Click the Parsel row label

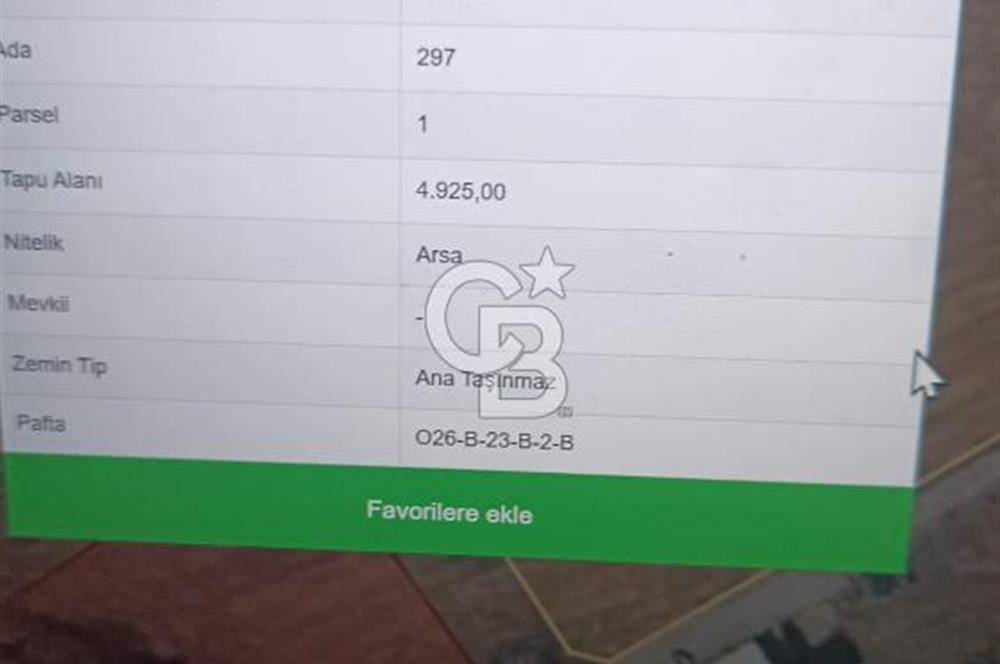(28, 115)
